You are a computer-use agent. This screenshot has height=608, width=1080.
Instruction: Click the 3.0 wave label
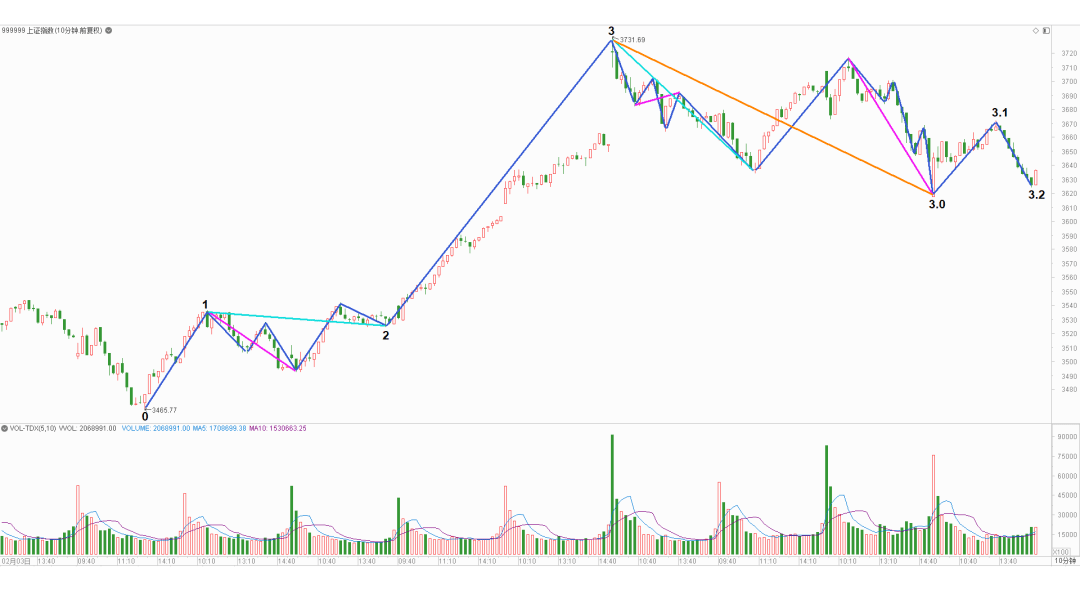(936, 204)
